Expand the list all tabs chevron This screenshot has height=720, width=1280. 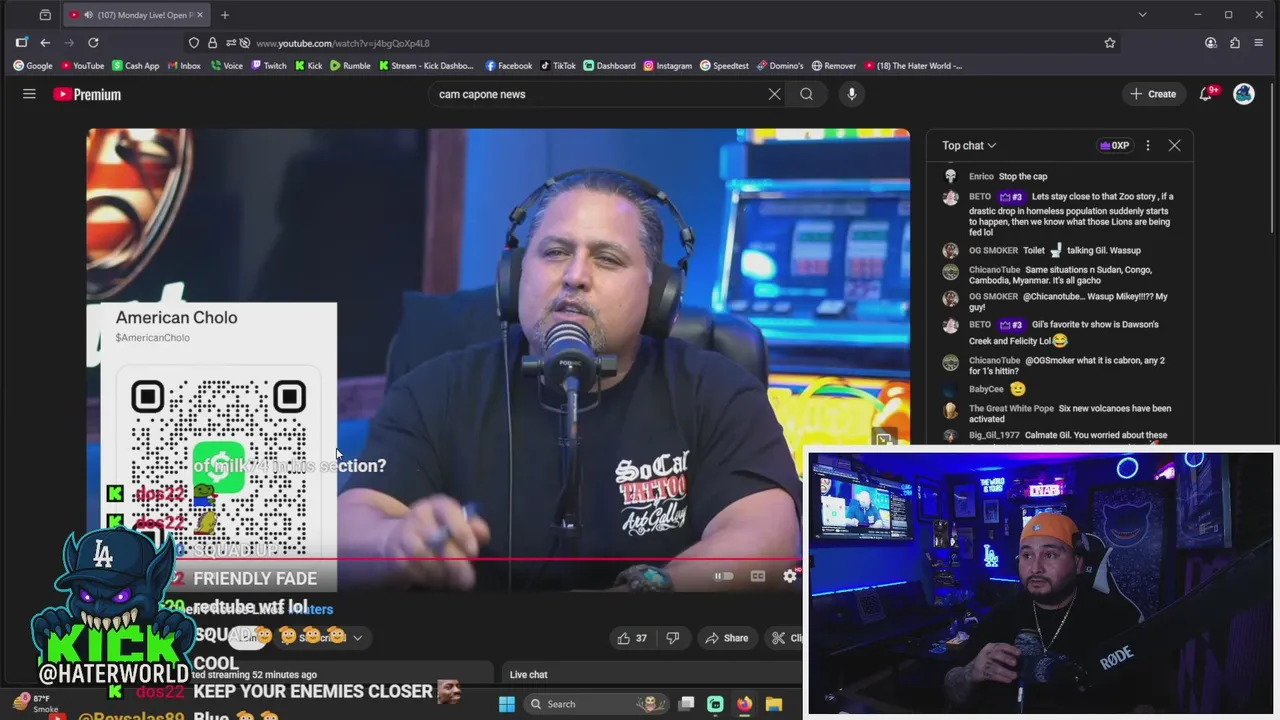point(1142,15)
